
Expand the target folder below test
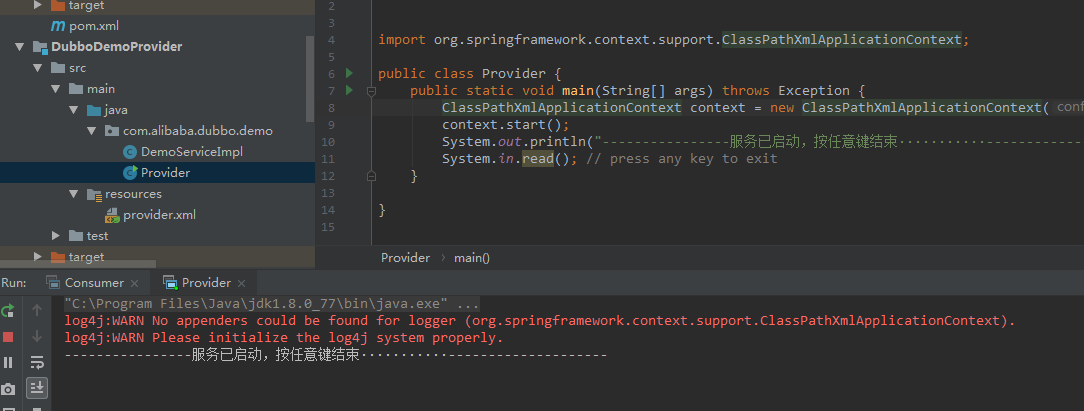pos(38,257)
